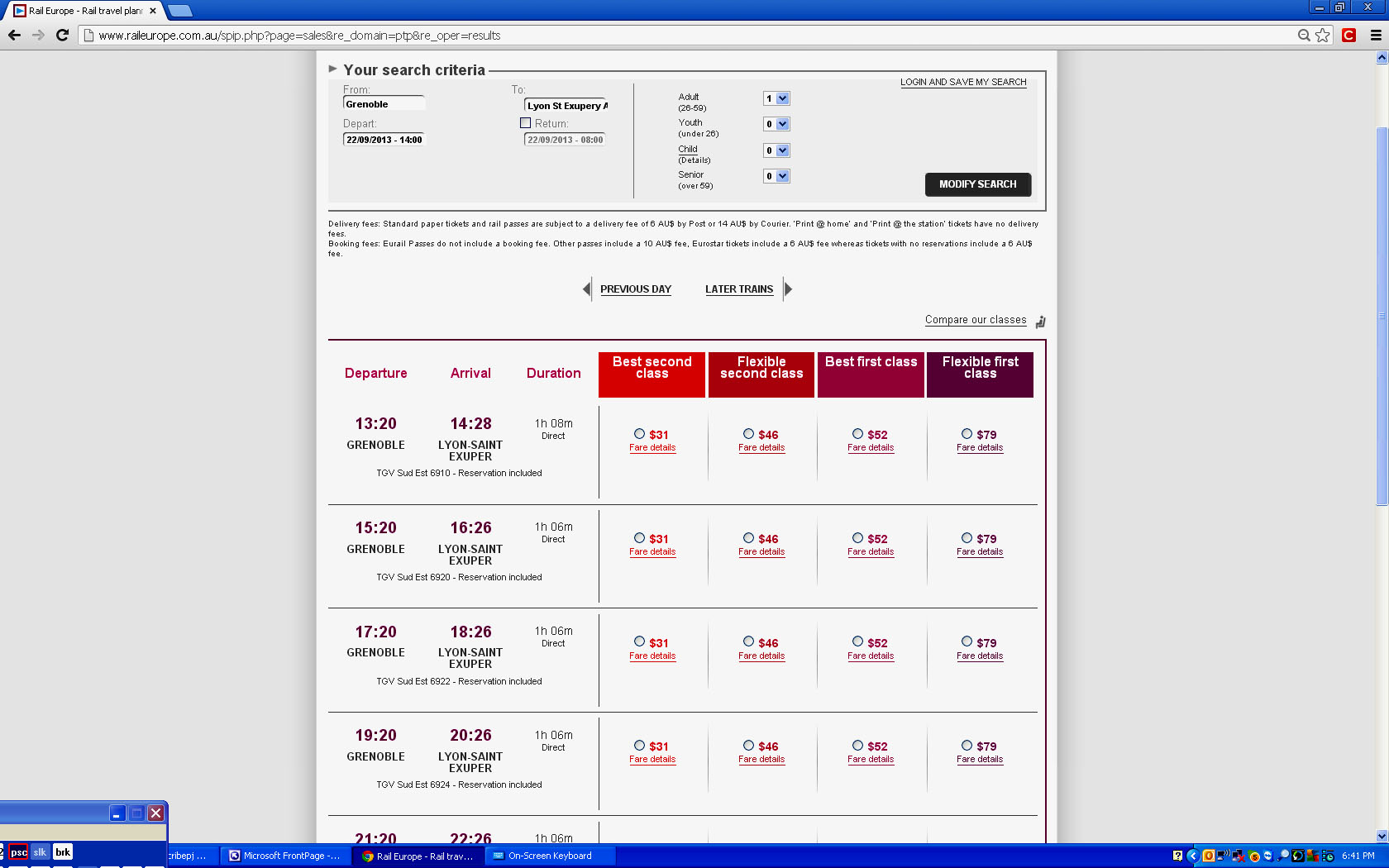
Task: Select $79 fare for 19:20 train
Action: pos(967,746)
